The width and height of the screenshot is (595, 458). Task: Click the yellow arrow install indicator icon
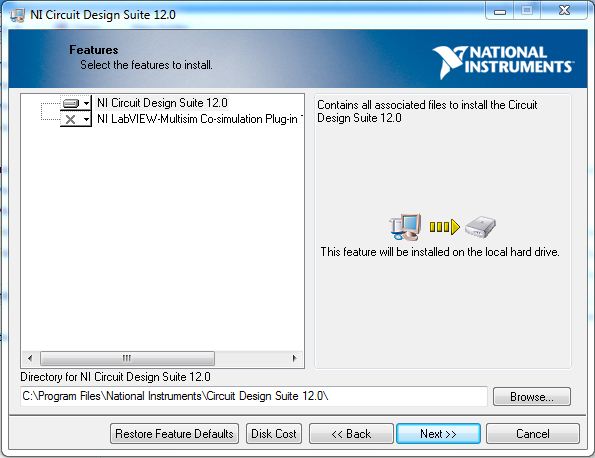(444, 227)
